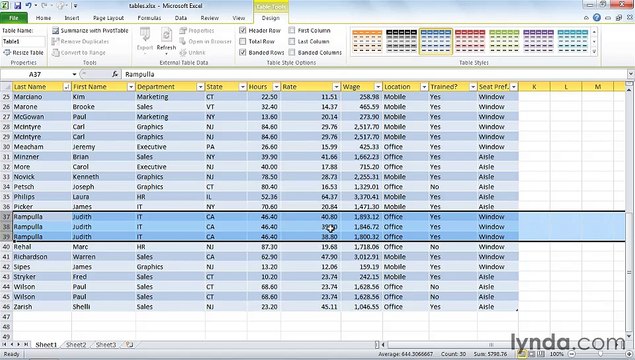Screen dimensions: 635x360
Task: Click the insert function fx icon
Action: (x=115, y=74)
